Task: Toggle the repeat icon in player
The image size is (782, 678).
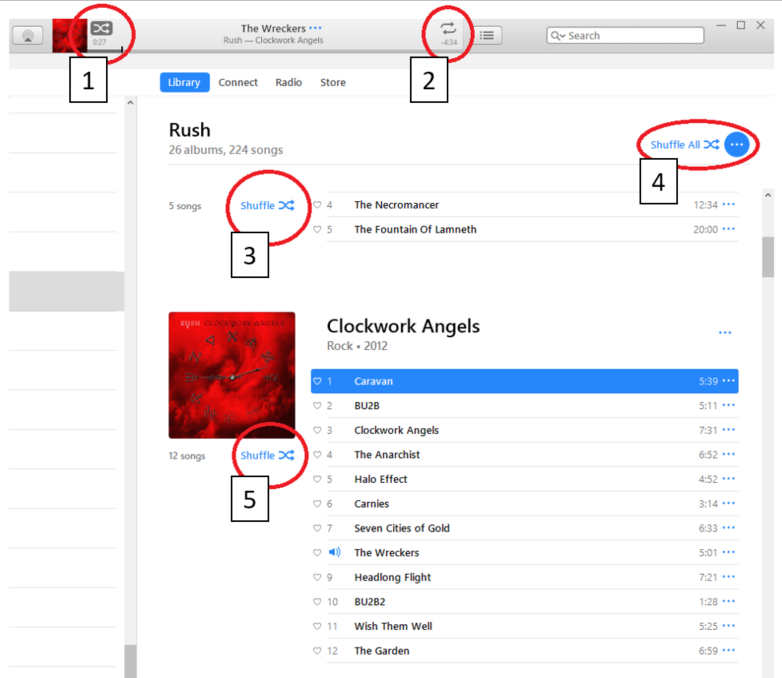Action: pyautogui.click(x=448, y=28)
